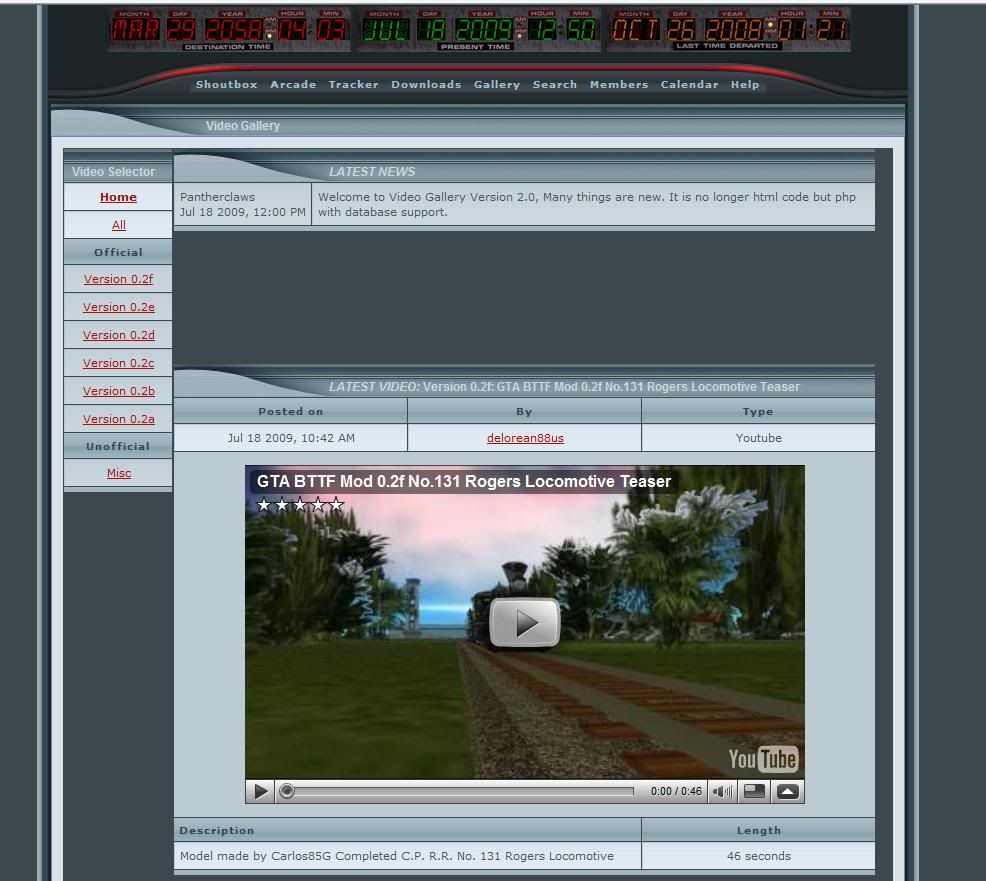Click the Destination Time display

pyautogui.click(x=228, y=30)
